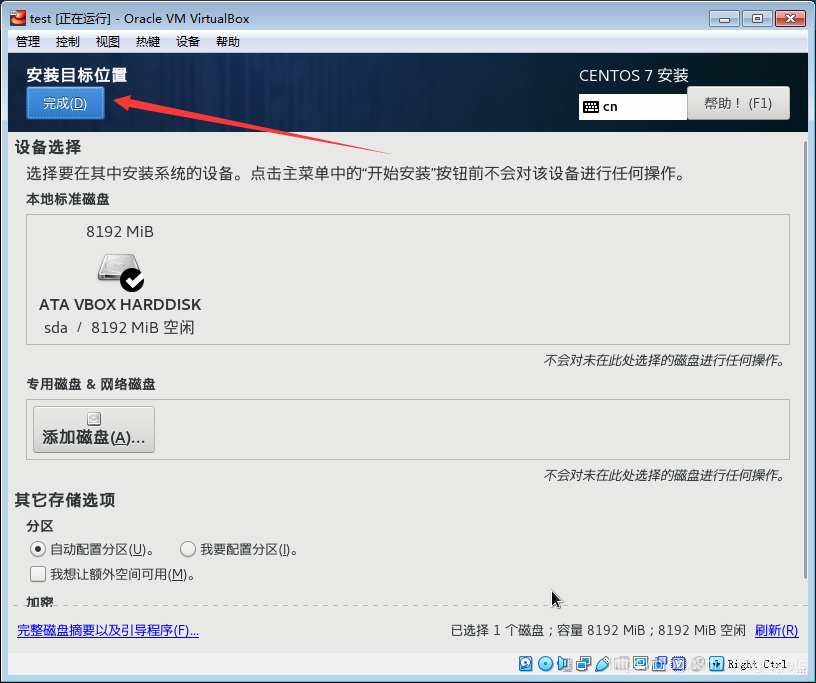Click the 帮助！(F1) help button
This screenshot has height=683, width=816.
coord(738,103)
